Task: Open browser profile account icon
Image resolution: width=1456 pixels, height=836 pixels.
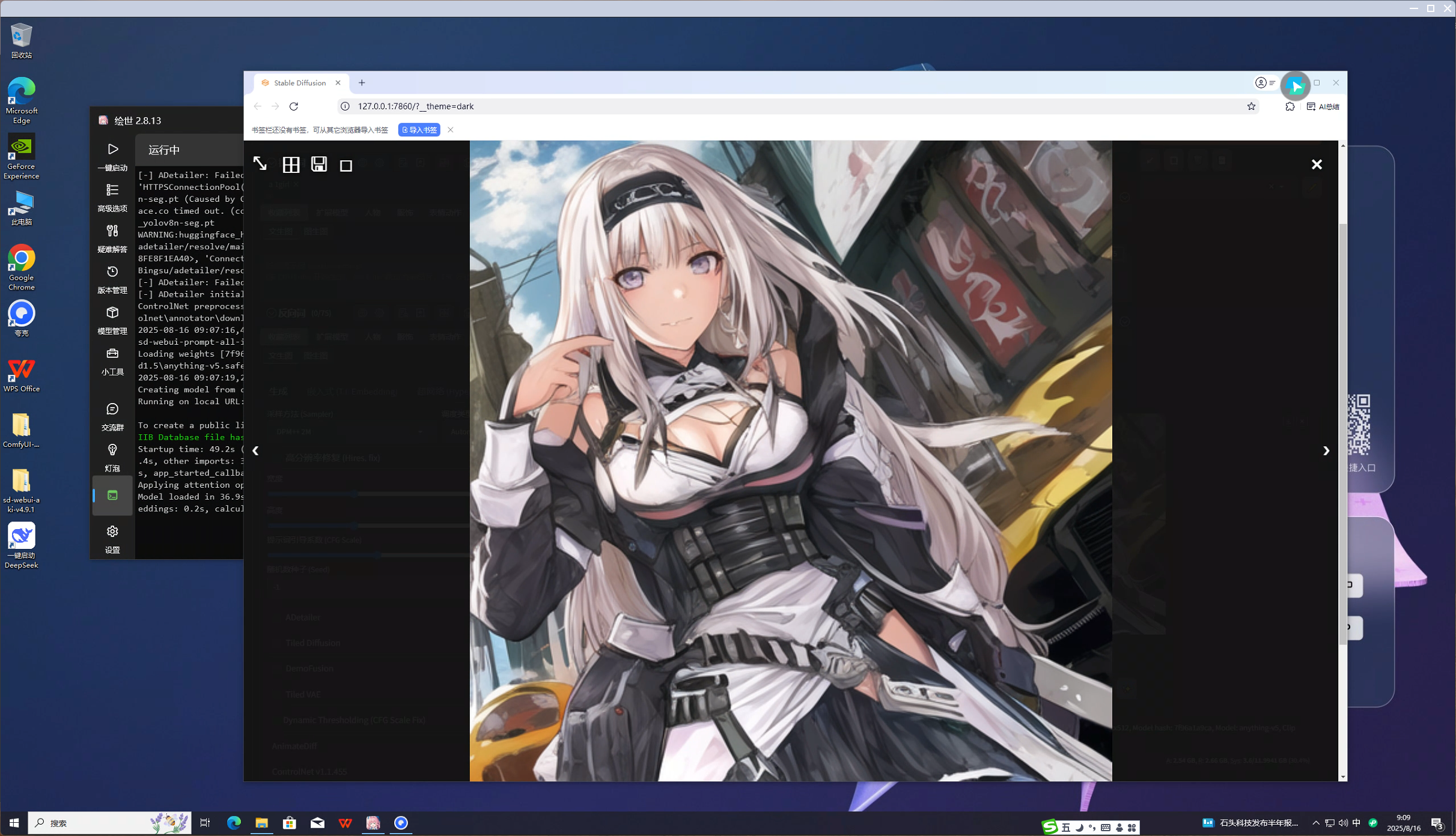Action: pos(1260,83)
